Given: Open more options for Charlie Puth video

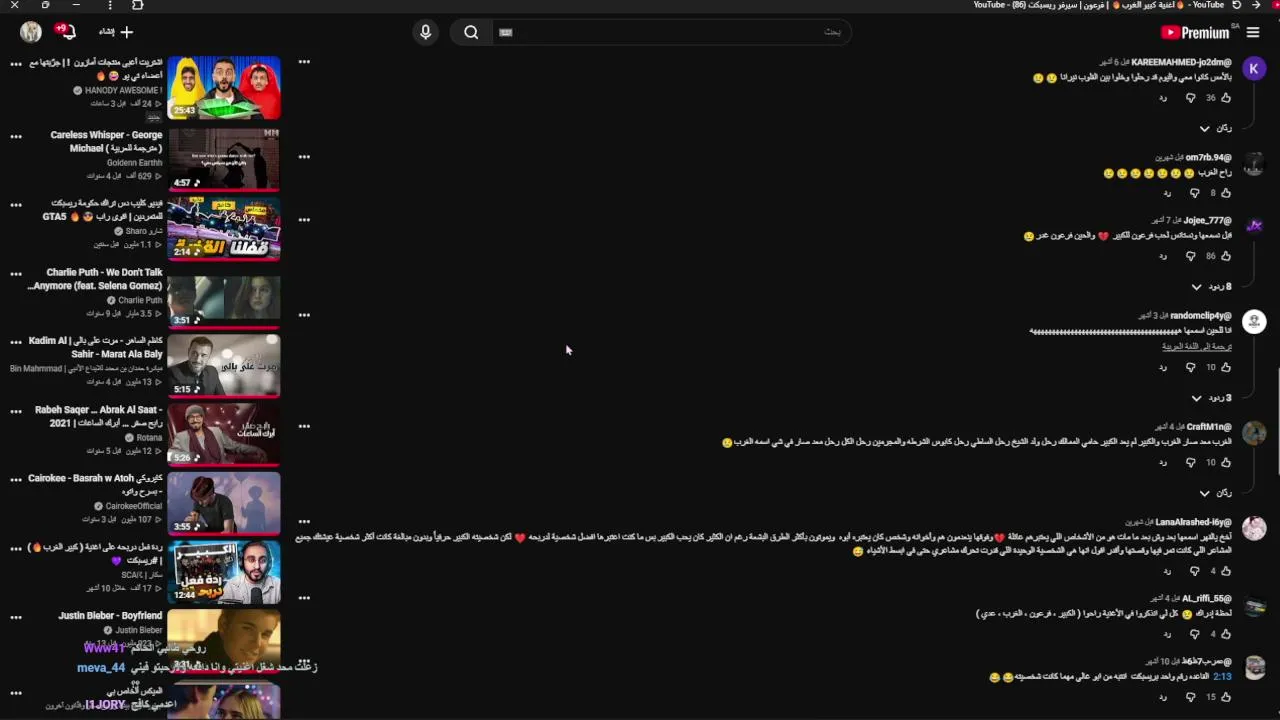Looking at the screenshot, I should click(x=16, y=273).
